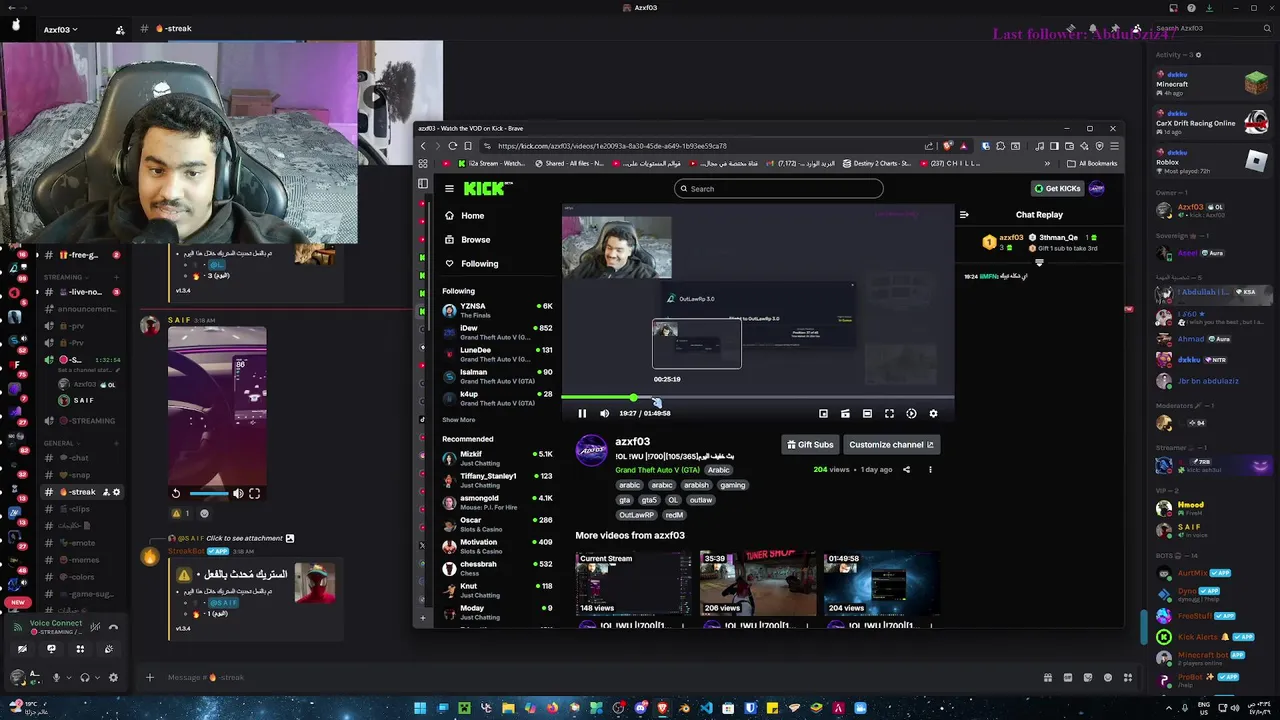Screen dimensions: 1280x720
Task: Open playback speed control in Kick player
Action: click(911, 413)
